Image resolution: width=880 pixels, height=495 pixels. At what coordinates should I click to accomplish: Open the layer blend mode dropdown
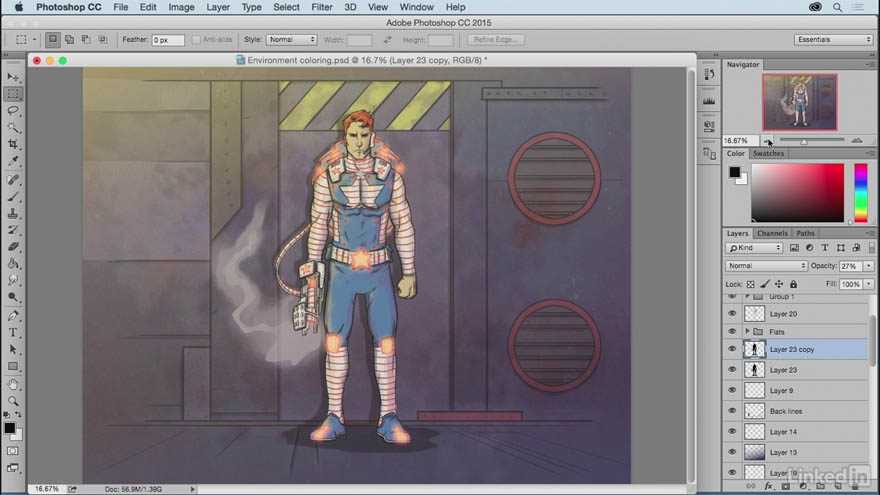(x=766, y=265)
